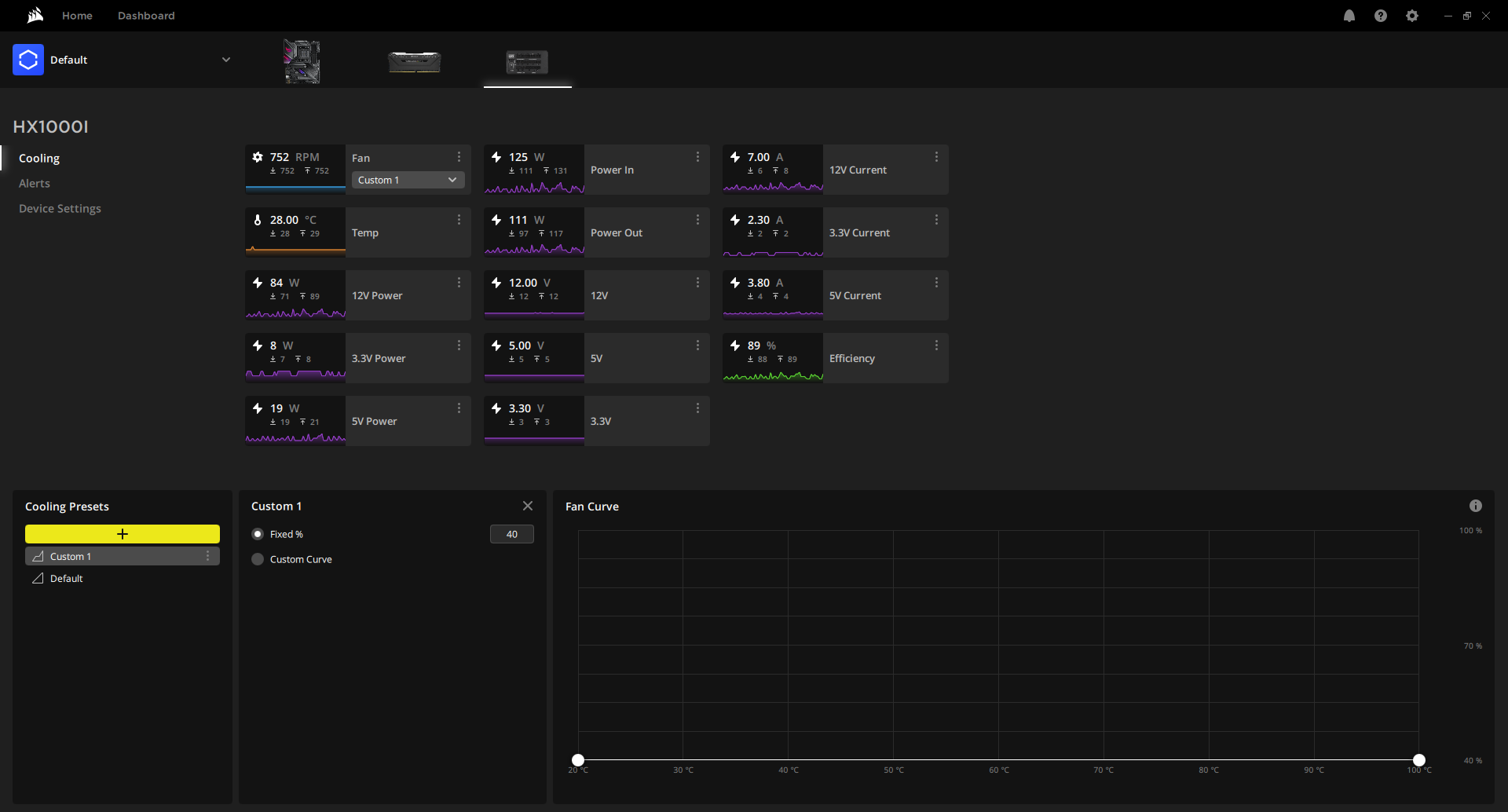The width and height of the screenshot is (1508, 812).
Task: Select the Fixed % radio button
Action: 258,534
